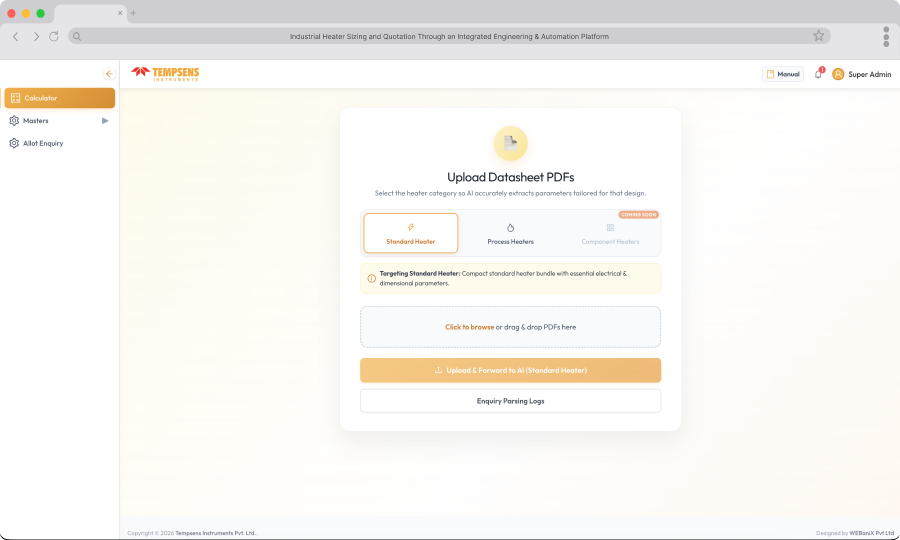Click the Masters gear icon
Screen dimensions: 900x540
tap(14, 121)
